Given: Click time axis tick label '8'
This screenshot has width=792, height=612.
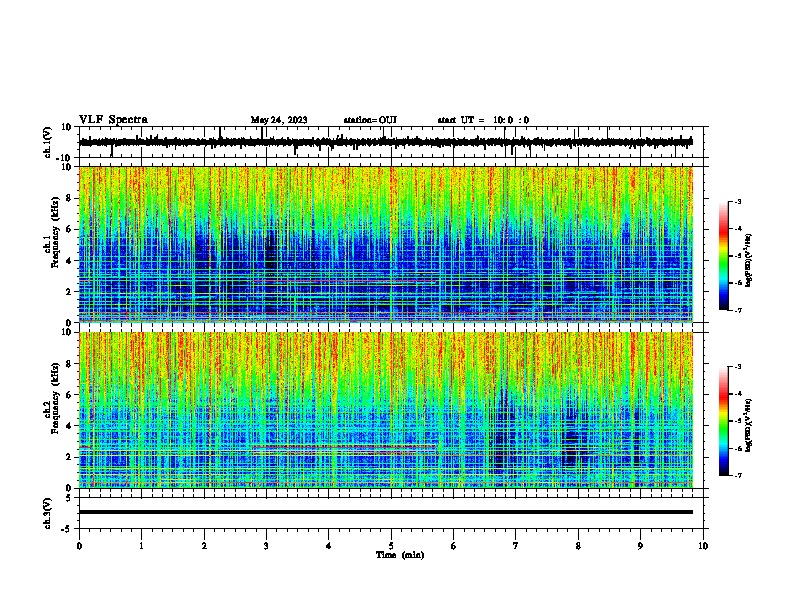Looking at the screenshot, I should (x=578, y=546).
